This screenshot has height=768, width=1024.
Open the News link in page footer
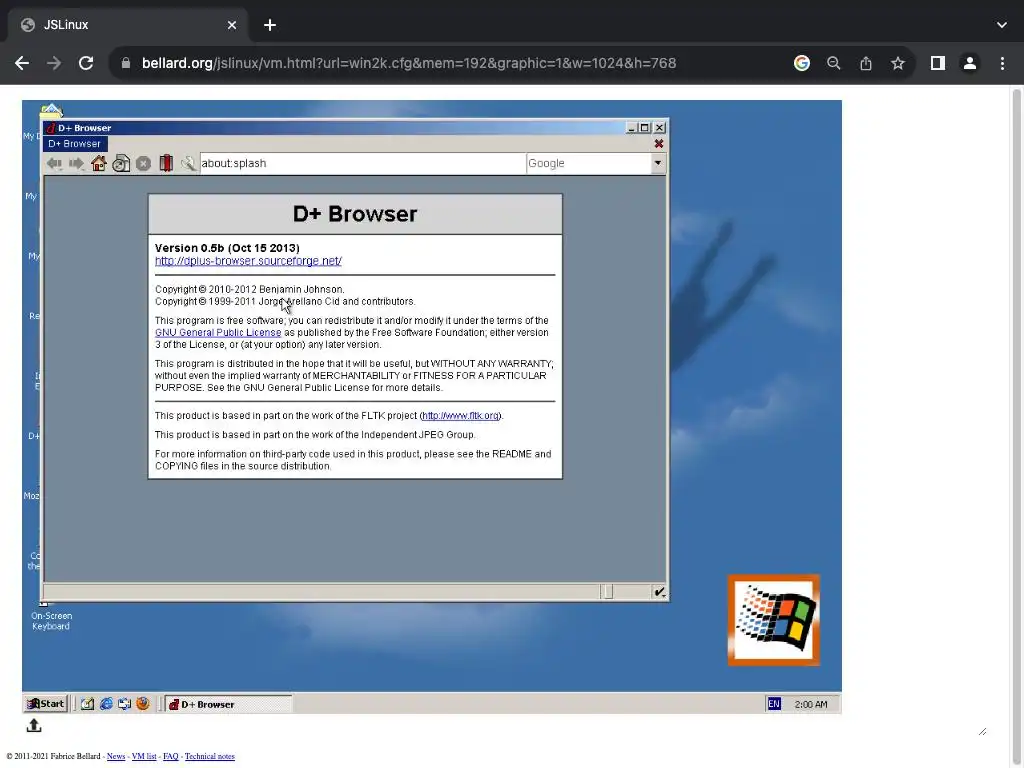pyautogui.click(x=116, y=756)
